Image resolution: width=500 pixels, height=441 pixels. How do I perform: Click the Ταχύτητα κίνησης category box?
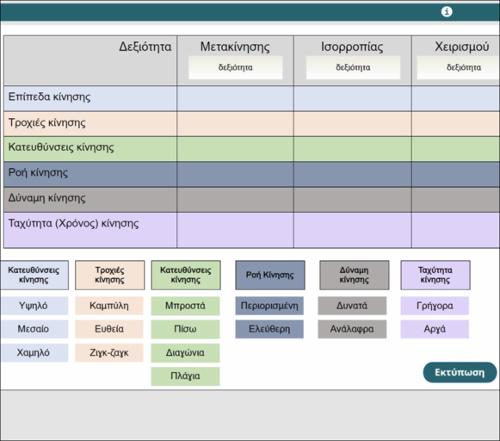[435, 275]
